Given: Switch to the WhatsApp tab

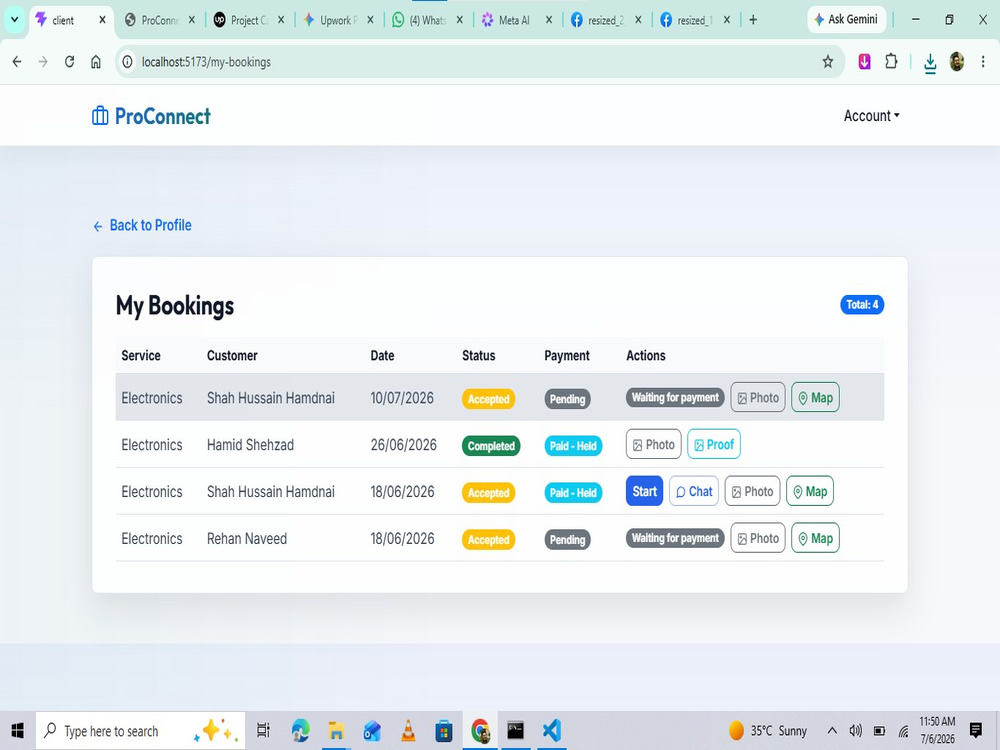Looking at the screenshot, I should 427,20.
